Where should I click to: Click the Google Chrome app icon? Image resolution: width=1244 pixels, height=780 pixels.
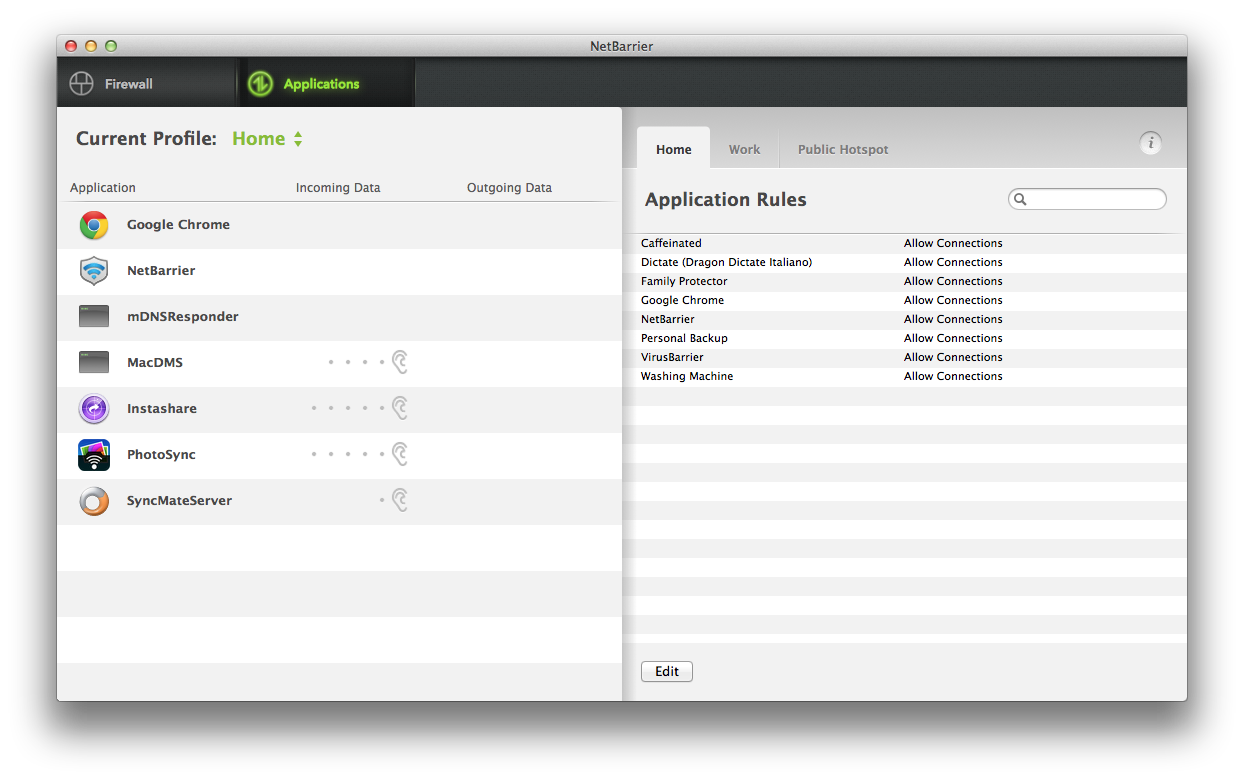pos(94,225)
